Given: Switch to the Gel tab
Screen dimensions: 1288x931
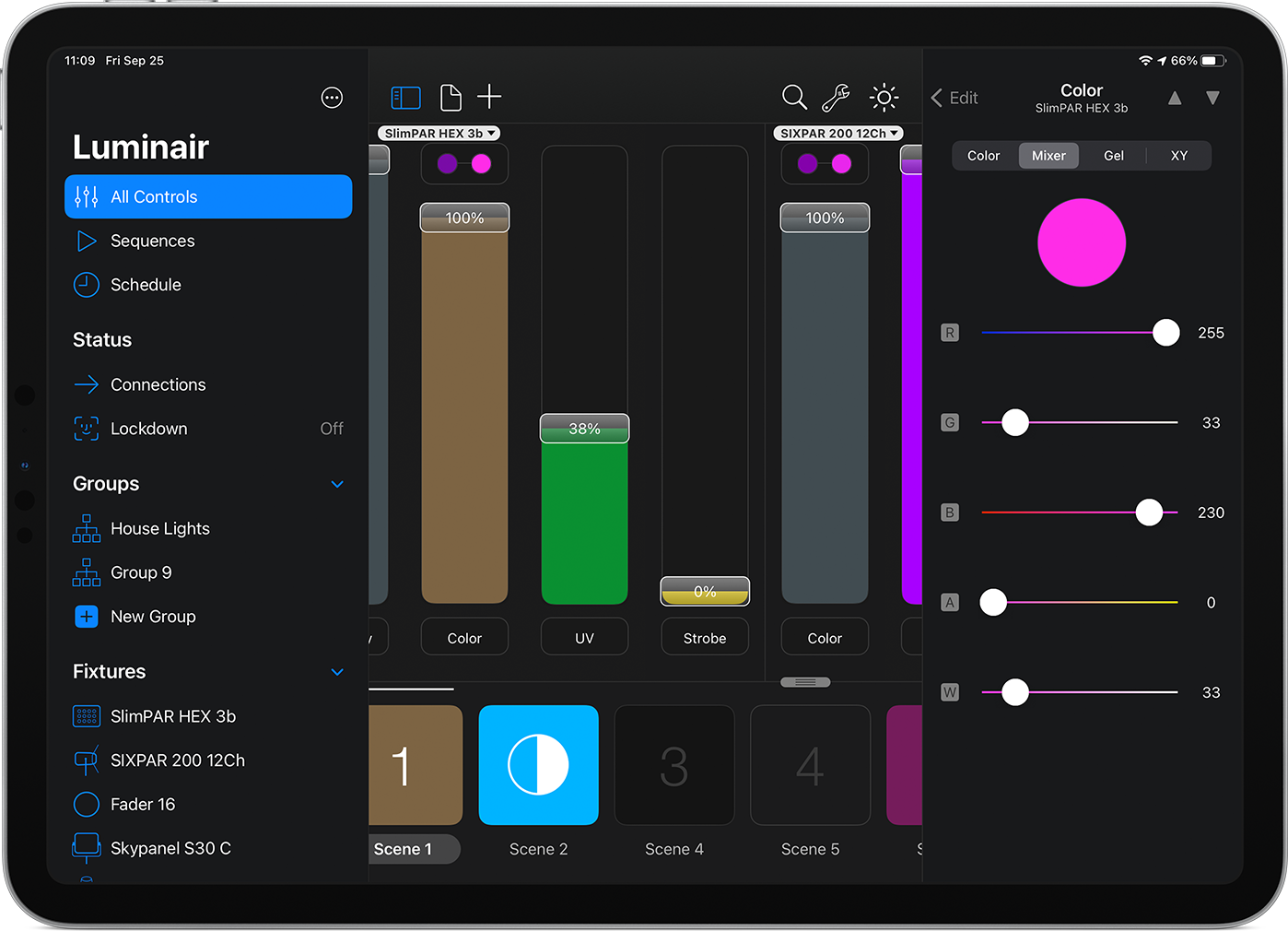Looking at the screenshot, I should [1114, 156].
